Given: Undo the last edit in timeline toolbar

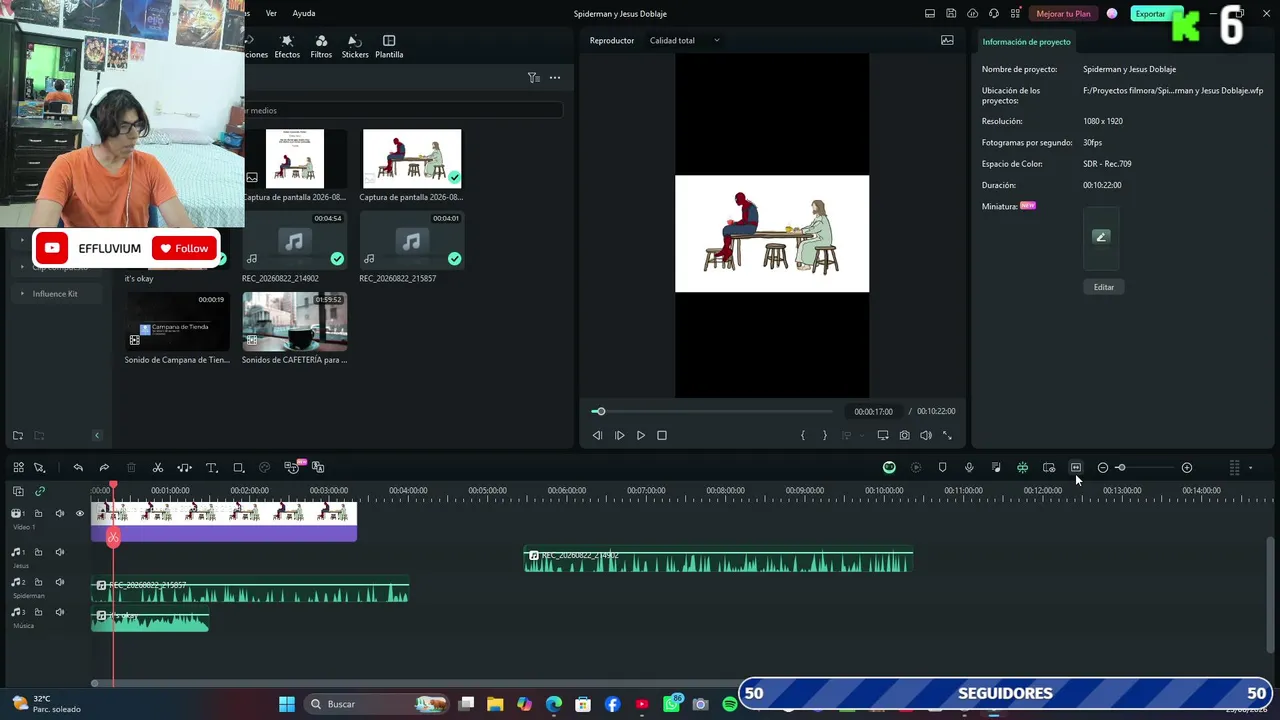Looking at the screenshot, I should coord(78,467).
